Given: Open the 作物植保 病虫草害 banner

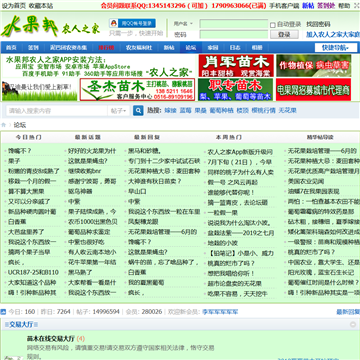Looking at the screenshot, I should [x=313, y=66].
